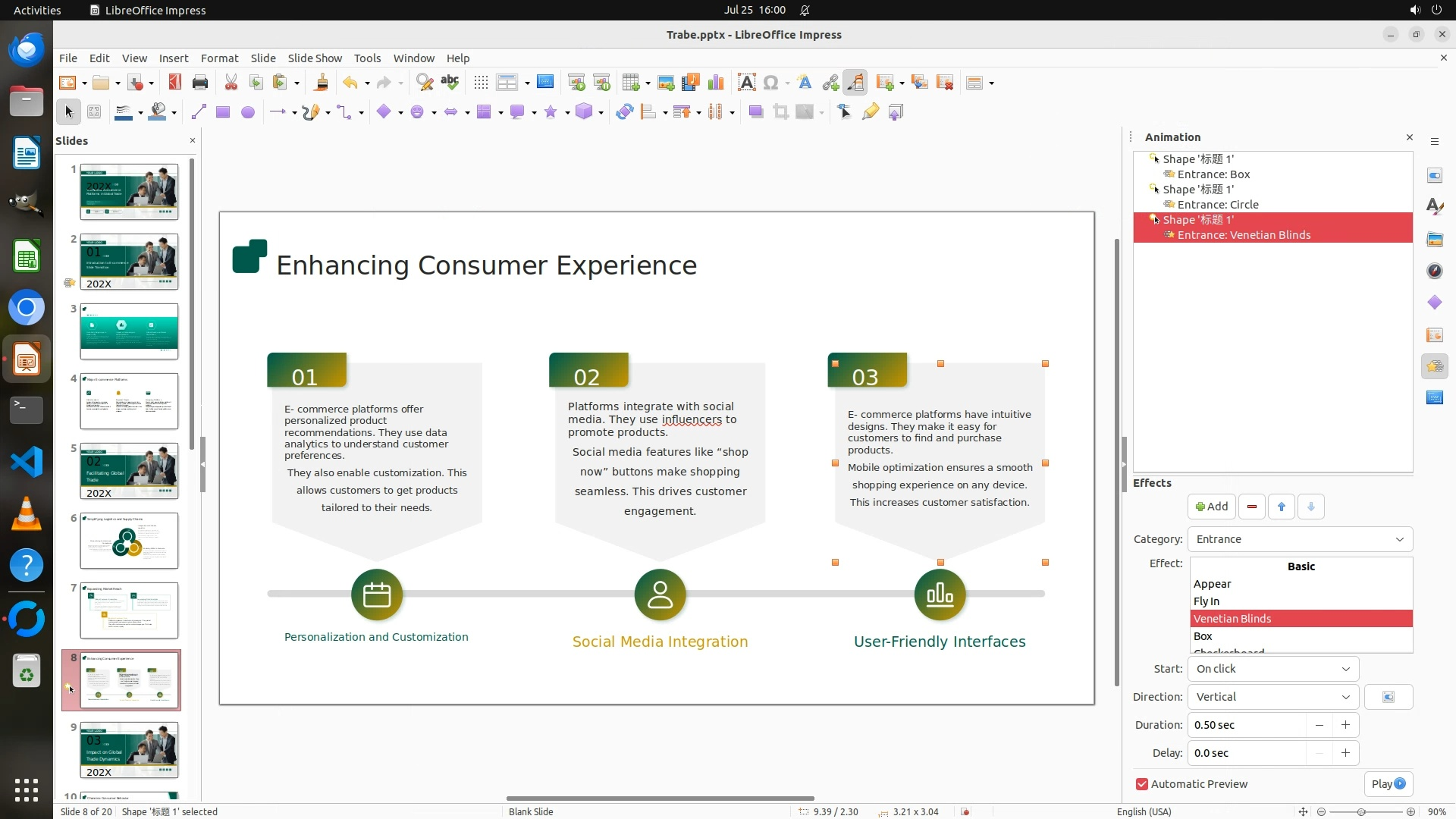Open the Navigator sidebar icon

1434,271
